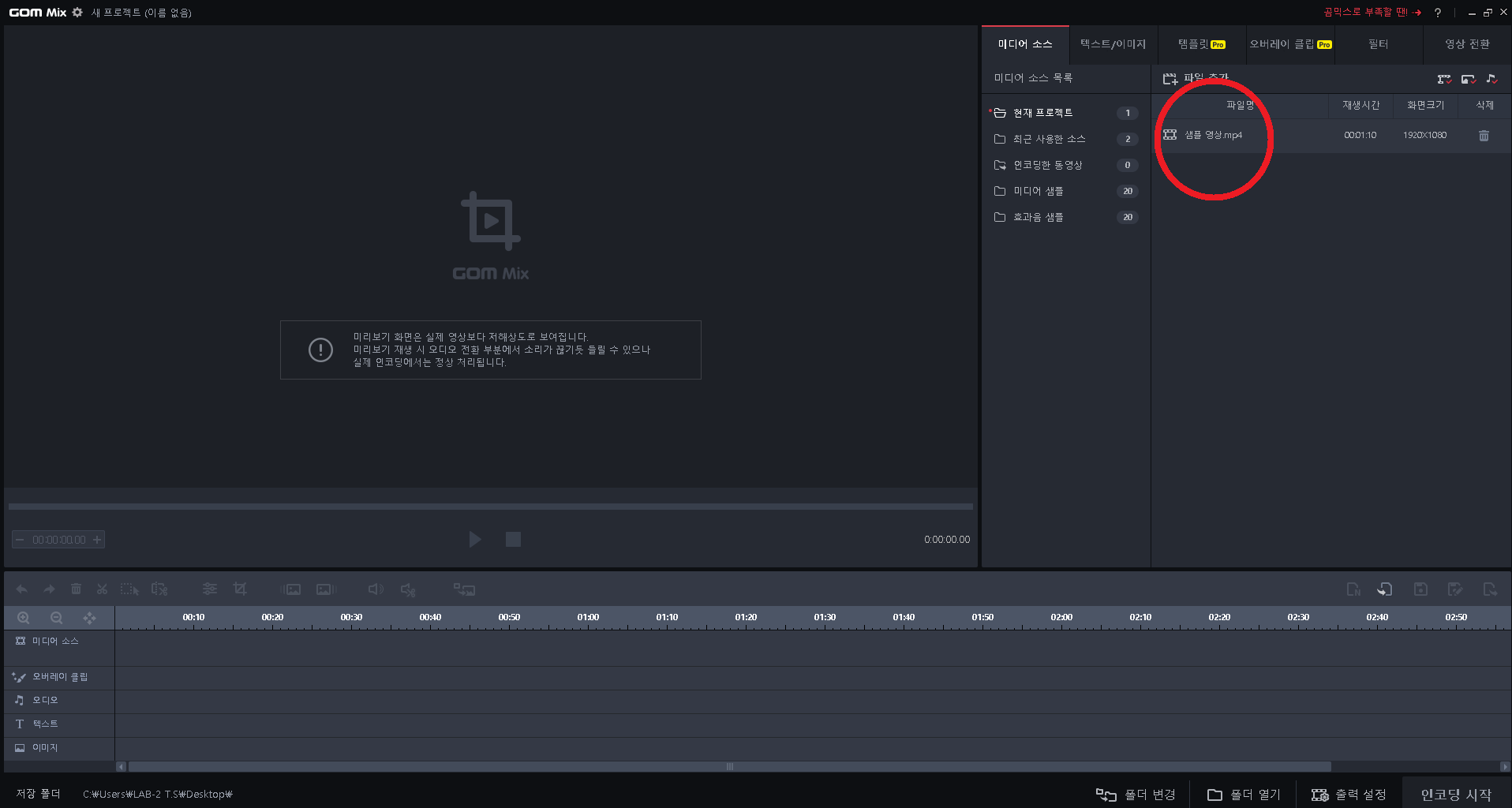Open the red 곰믹스로 부족할 땐 link
This screenshot has width=1512, height=808.
(x=1372, y=13)
